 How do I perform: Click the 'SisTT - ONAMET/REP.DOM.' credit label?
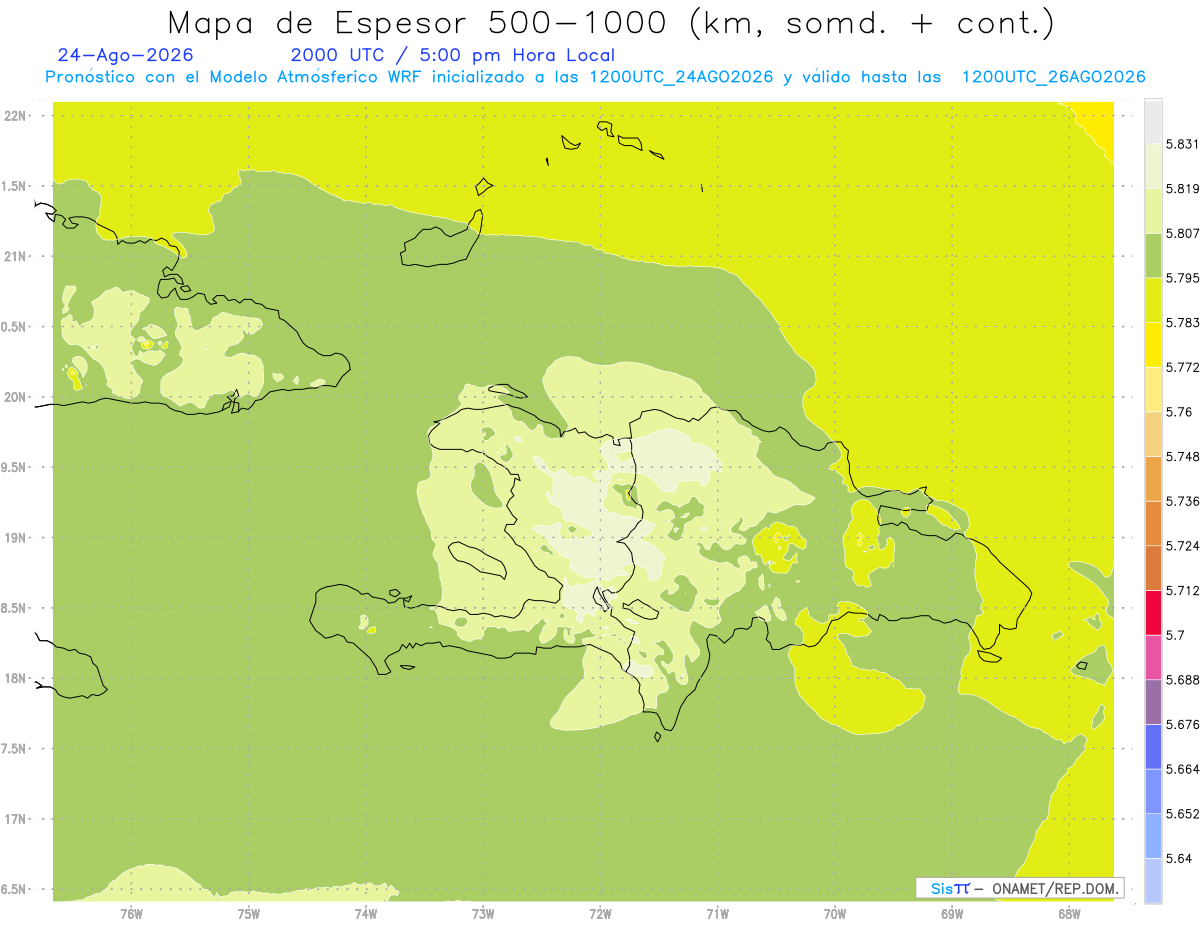(1019, 888)
